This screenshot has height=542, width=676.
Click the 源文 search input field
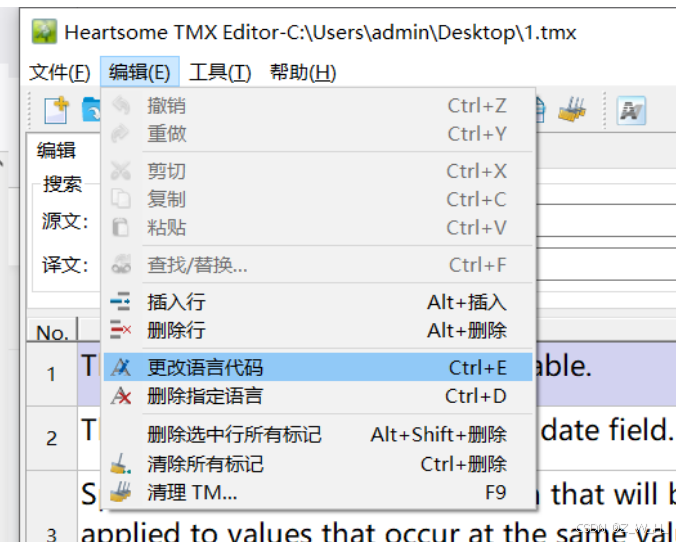pyautogui.click(x=606, y=220)
